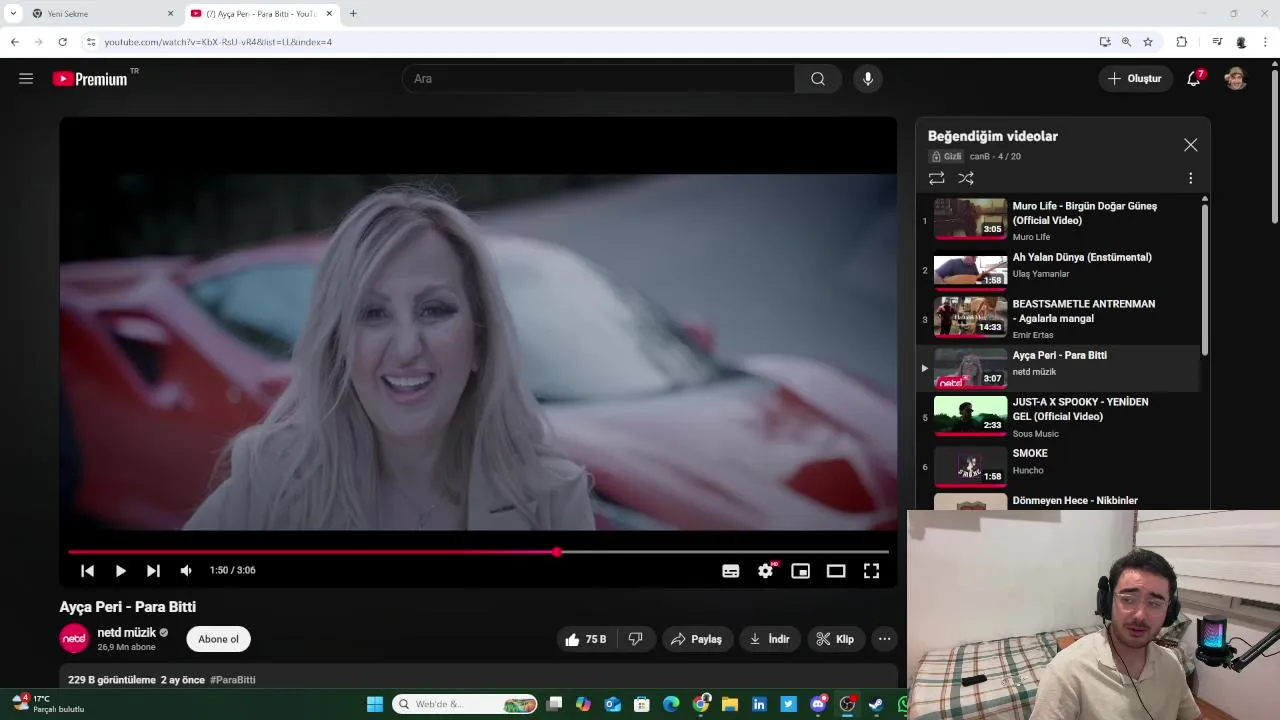Open Chrome media controls icon

pyautogui.click(x=1217, y=42)
